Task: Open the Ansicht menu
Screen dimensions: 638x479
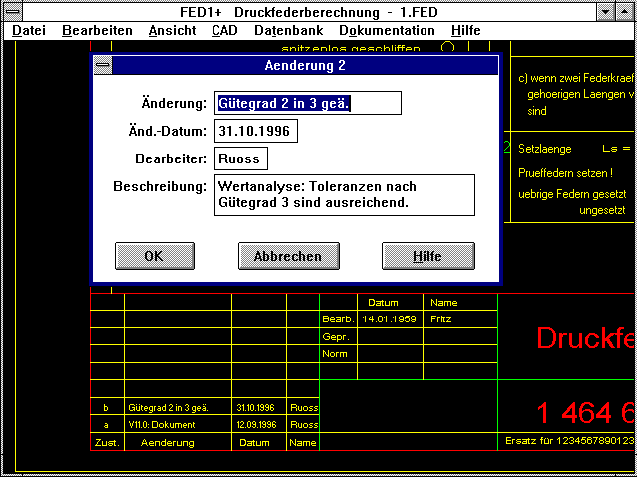Action: (172, 31)
